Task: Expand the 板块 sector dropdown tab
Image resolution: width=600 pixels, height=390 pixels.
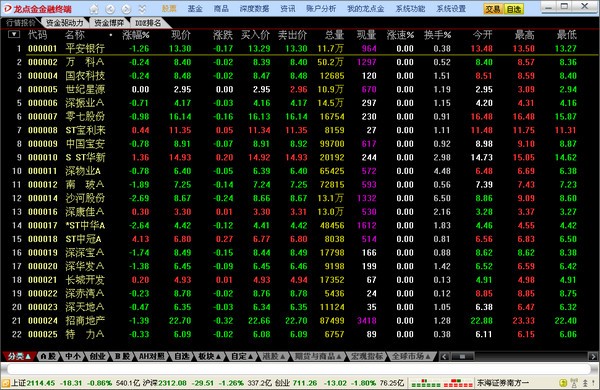Action: [x=209, y=356]
